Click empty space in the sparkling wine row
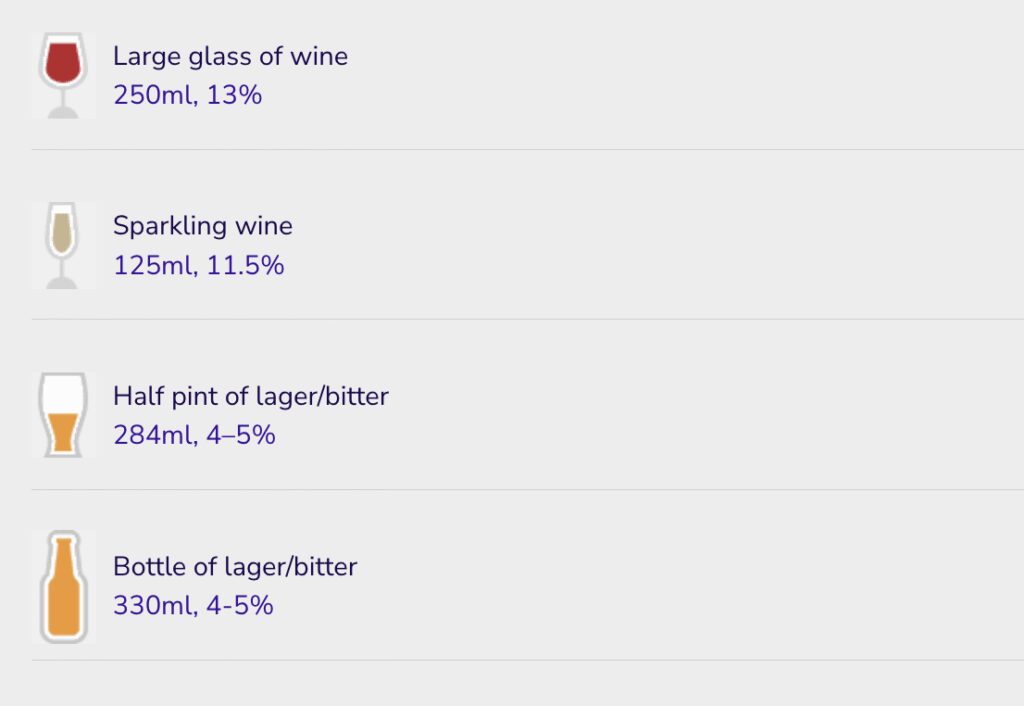 [x=653, y=246]
